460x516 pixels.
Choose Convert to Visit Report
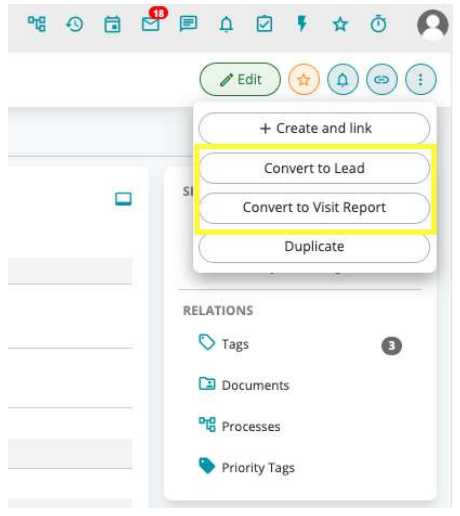314,208
